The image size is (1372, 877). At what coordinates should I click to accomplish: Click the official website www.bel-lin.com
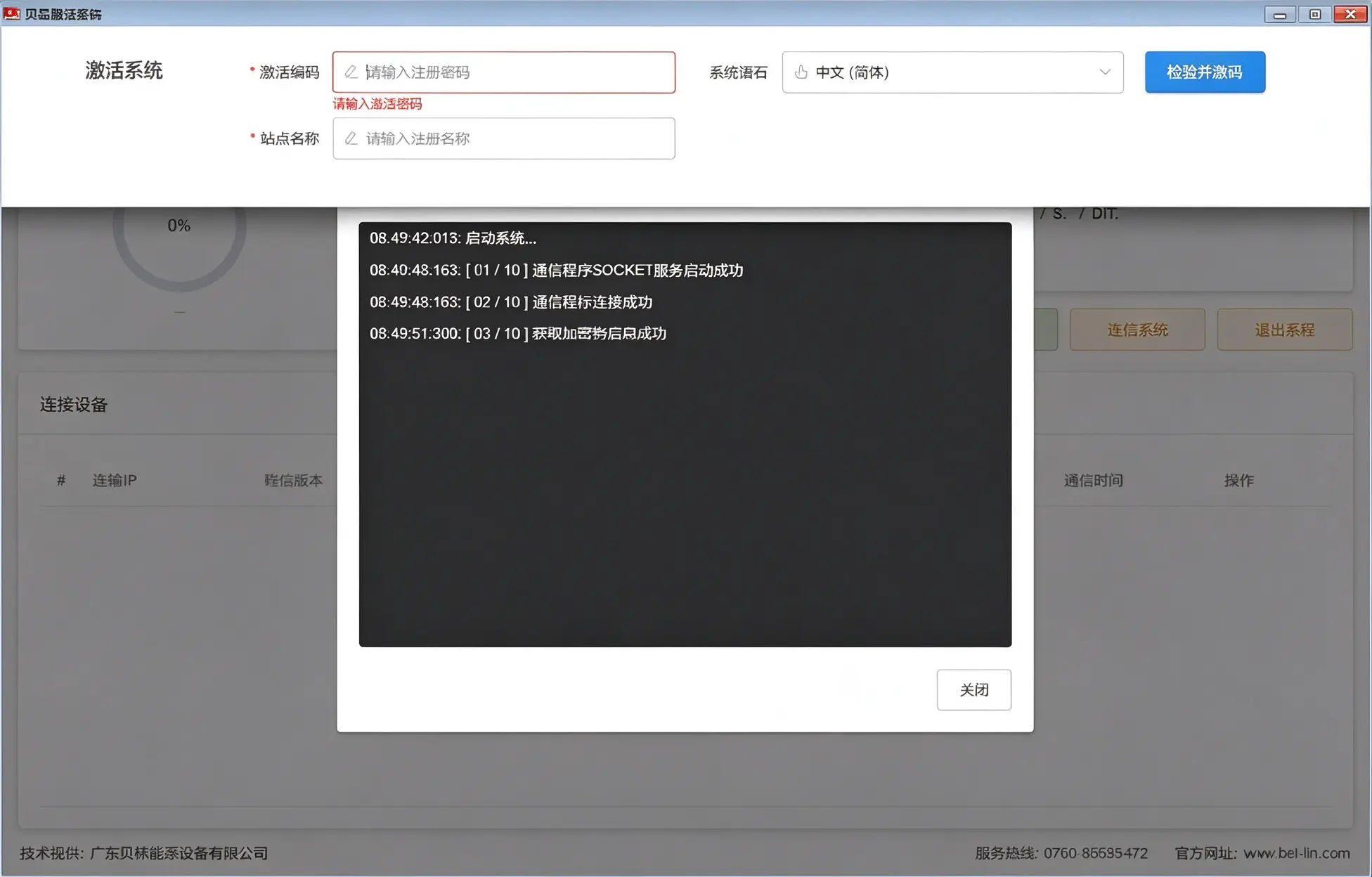click(1296, 853)
